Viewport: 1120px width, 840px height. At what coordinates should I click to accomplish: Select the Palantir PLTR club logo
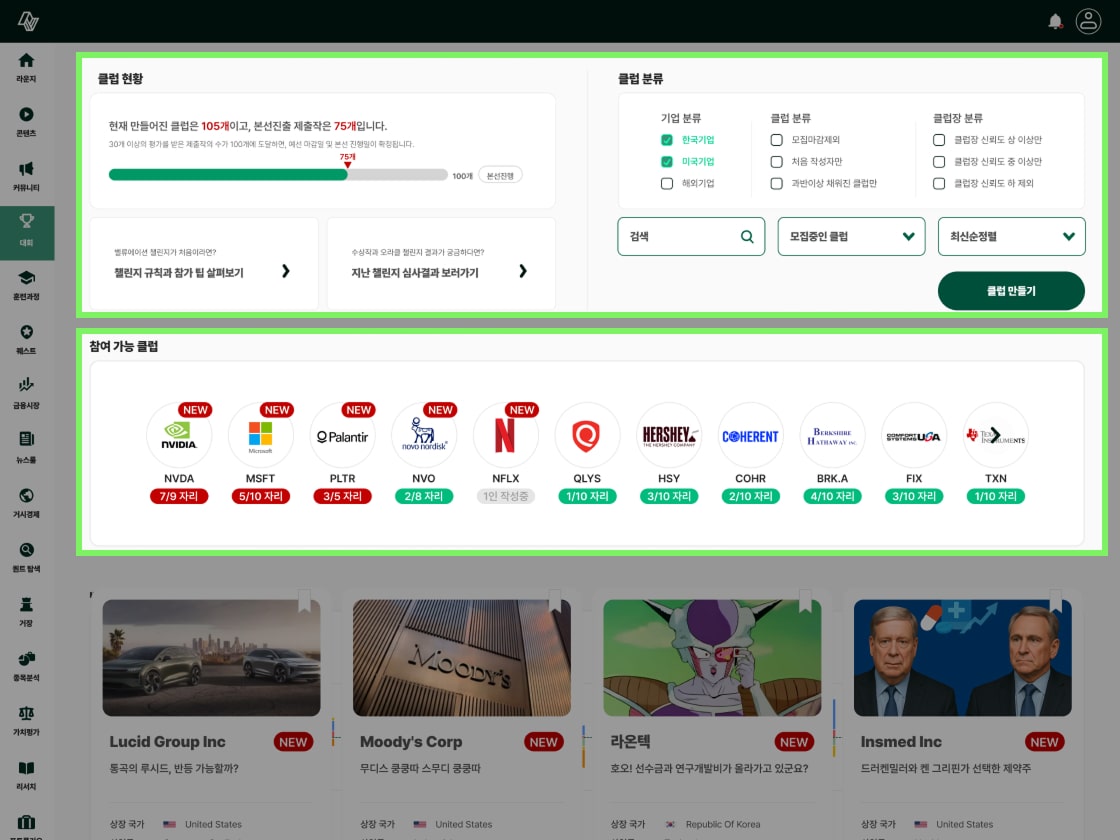(x=342, y=435)
